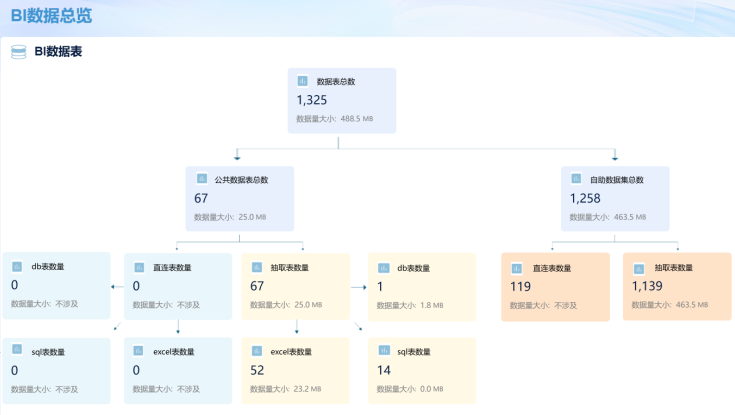Select the yellow sql表数量 card showing 14
The image size is (735, 415).
422,370
